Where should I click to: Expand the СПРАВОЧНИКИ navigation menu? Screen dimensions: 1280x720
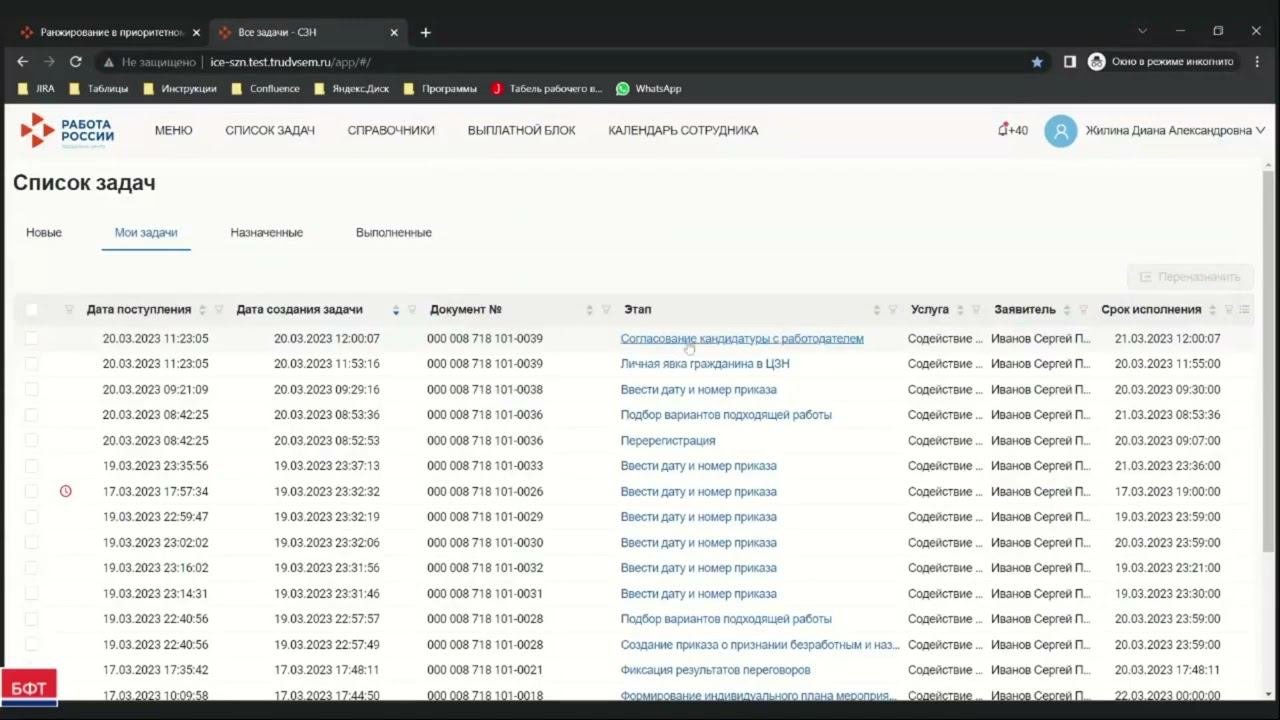pyautogui.click(x=391, y=131)
